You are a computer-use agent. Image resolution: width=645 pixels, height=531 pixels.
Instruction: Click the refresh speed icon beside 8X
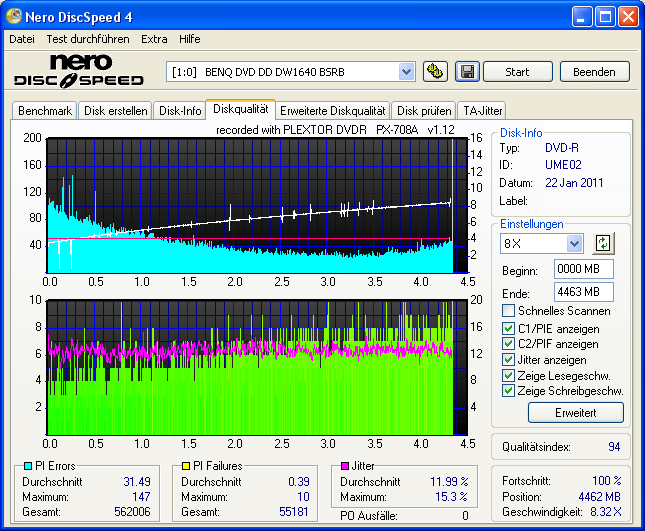[x=603, y=243]
